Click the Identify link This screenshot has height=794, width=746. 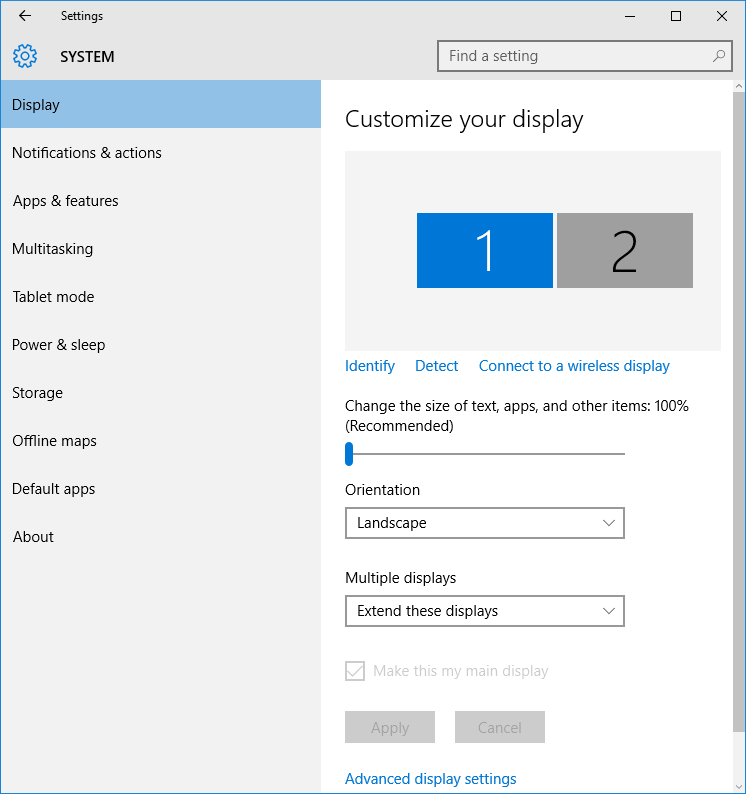370,366
